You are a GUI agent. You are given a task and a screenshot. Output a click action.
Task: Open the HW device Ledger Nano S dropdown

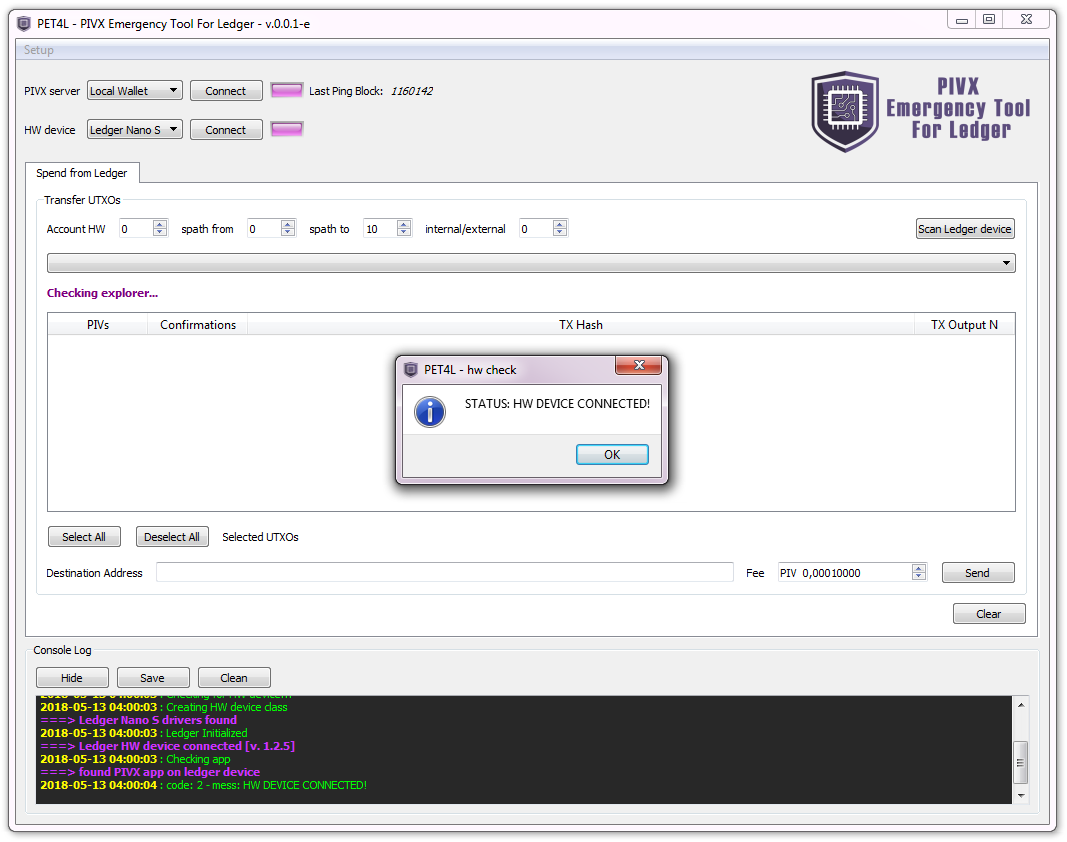pos(135,129)
